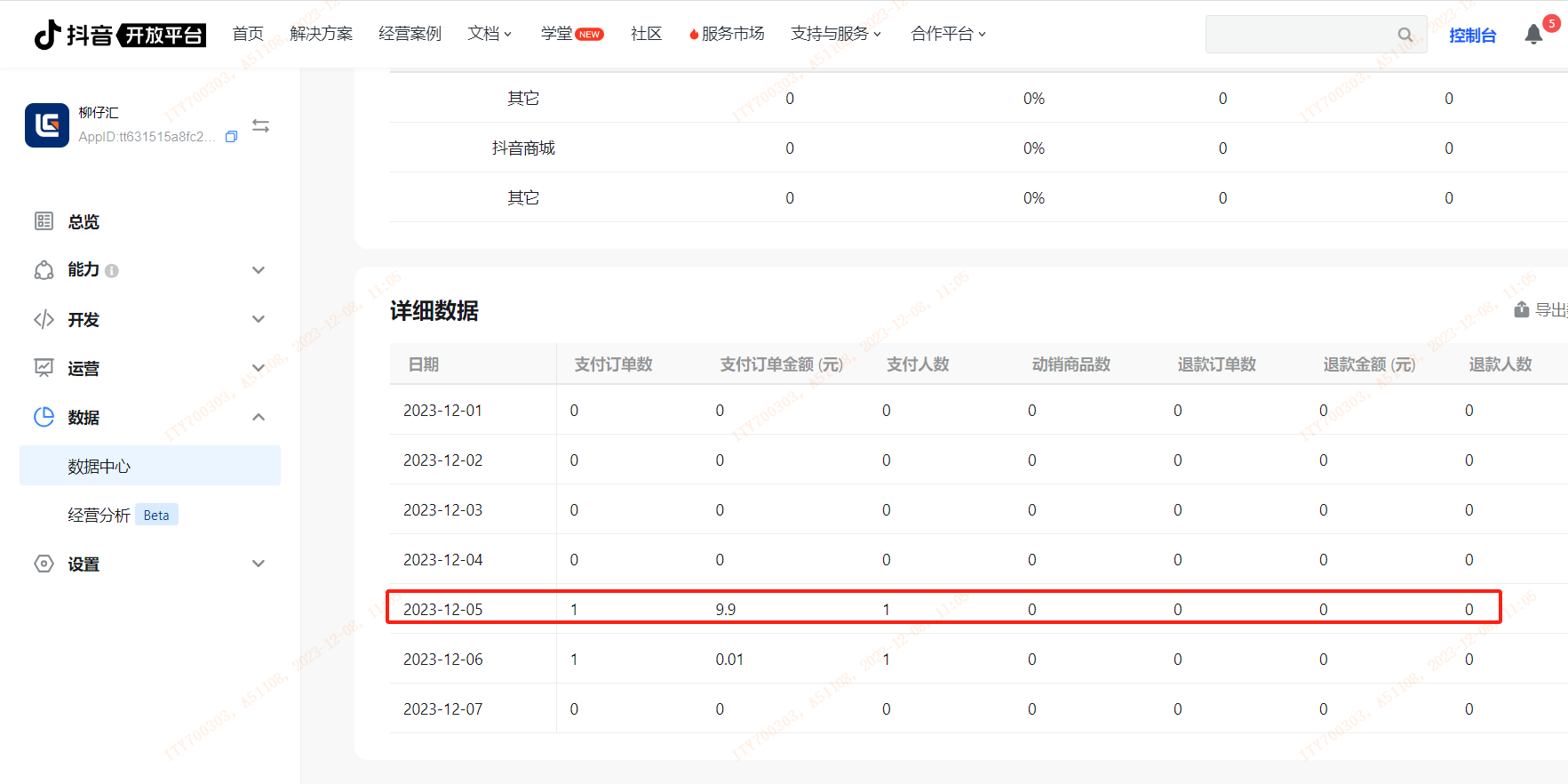This screenshot has height=784, width=1568.
Task: Click the info icon beside 能力
Action: [112, 271]
